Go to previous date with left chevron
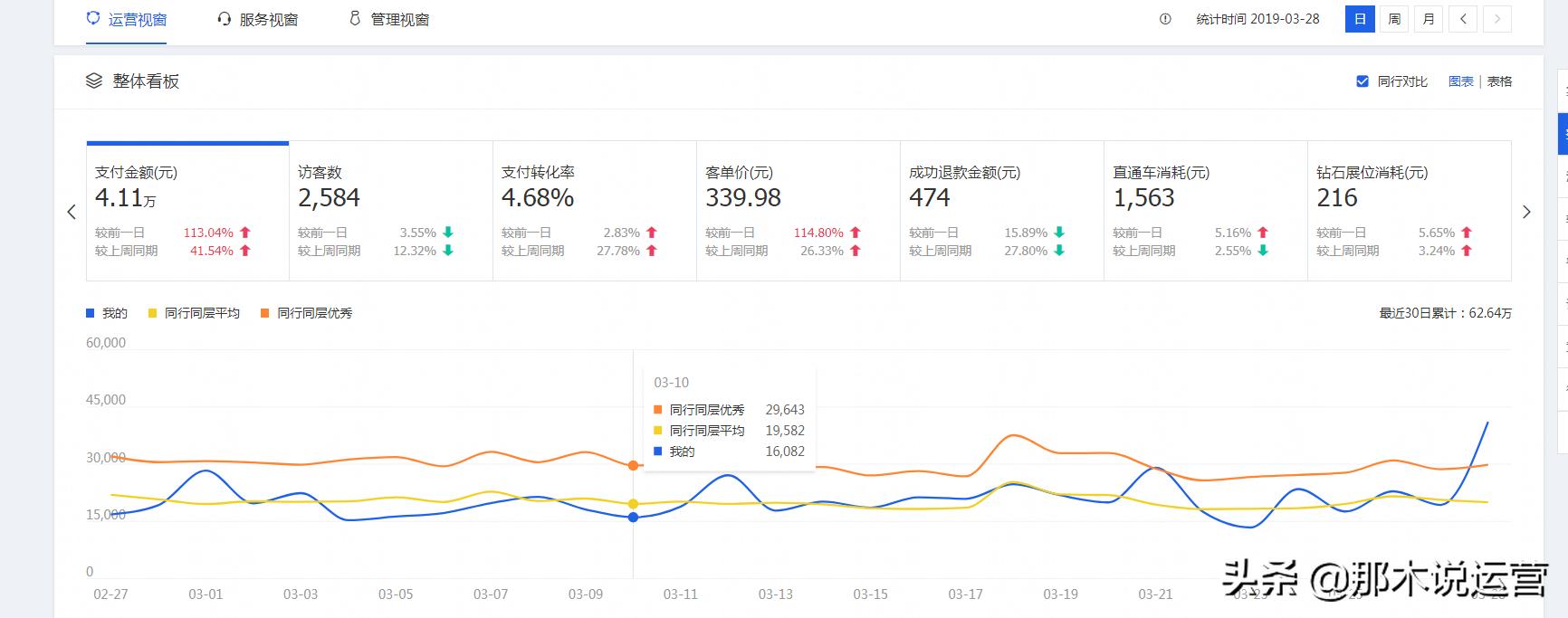This screenshot has width=1568, height=618. pyautogui.click(x=1463, y=19)
